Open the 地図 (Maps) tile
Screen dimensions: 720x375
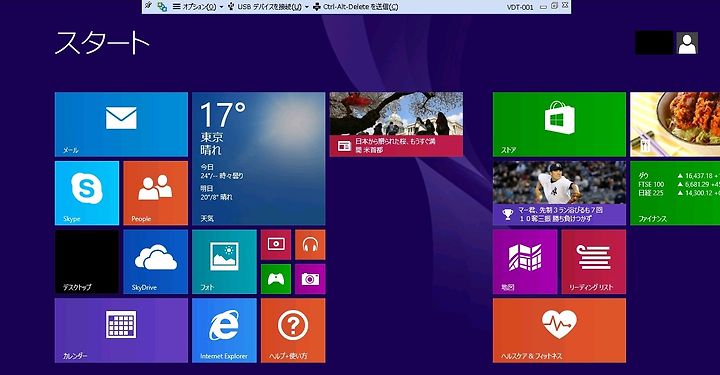coord(525,262)
